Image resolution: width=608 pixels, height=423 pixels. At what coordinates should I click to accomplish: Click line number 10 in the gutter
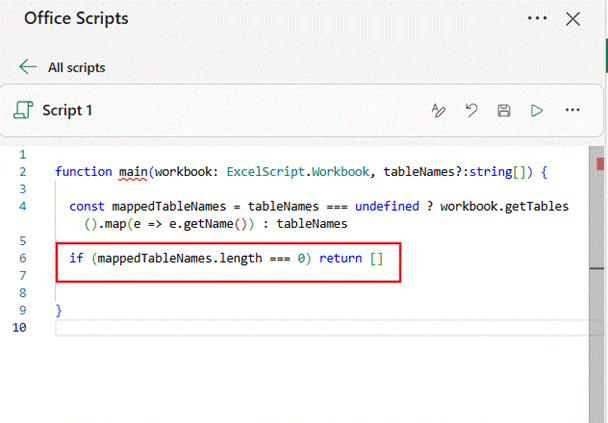pyautogui.click(x=19, y=328)
